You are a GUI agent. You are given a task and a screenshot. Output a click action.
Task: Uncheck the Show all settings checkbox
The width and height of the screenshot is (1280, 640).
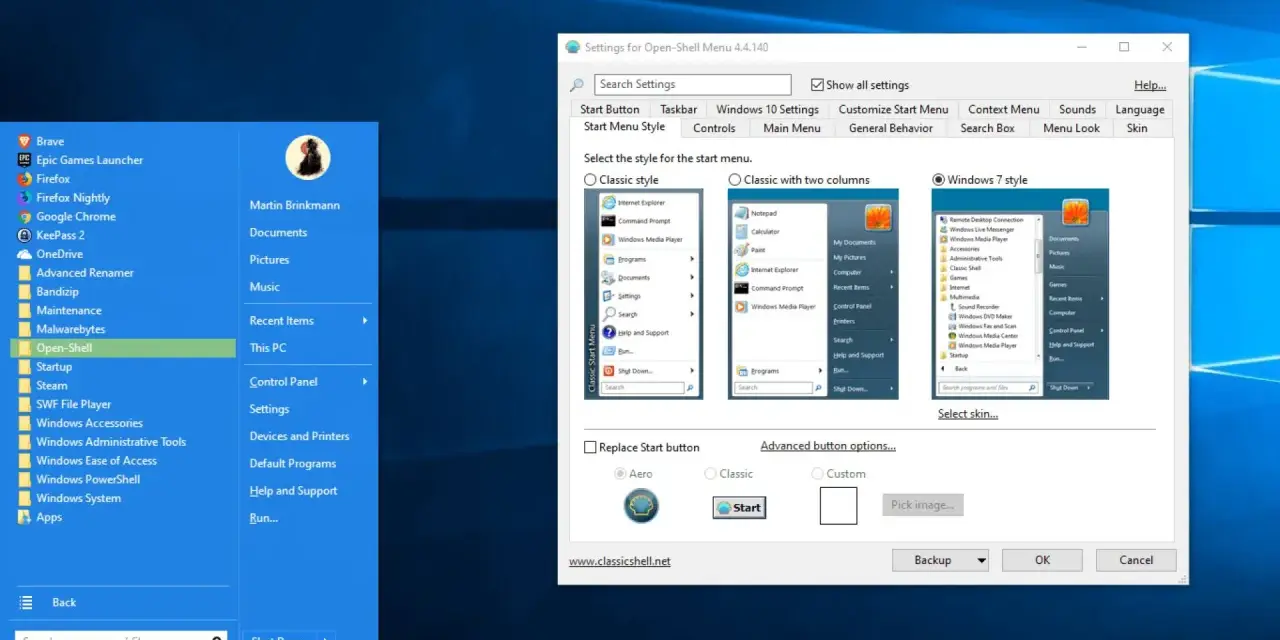pyautogui.click(x=817, y=85)
